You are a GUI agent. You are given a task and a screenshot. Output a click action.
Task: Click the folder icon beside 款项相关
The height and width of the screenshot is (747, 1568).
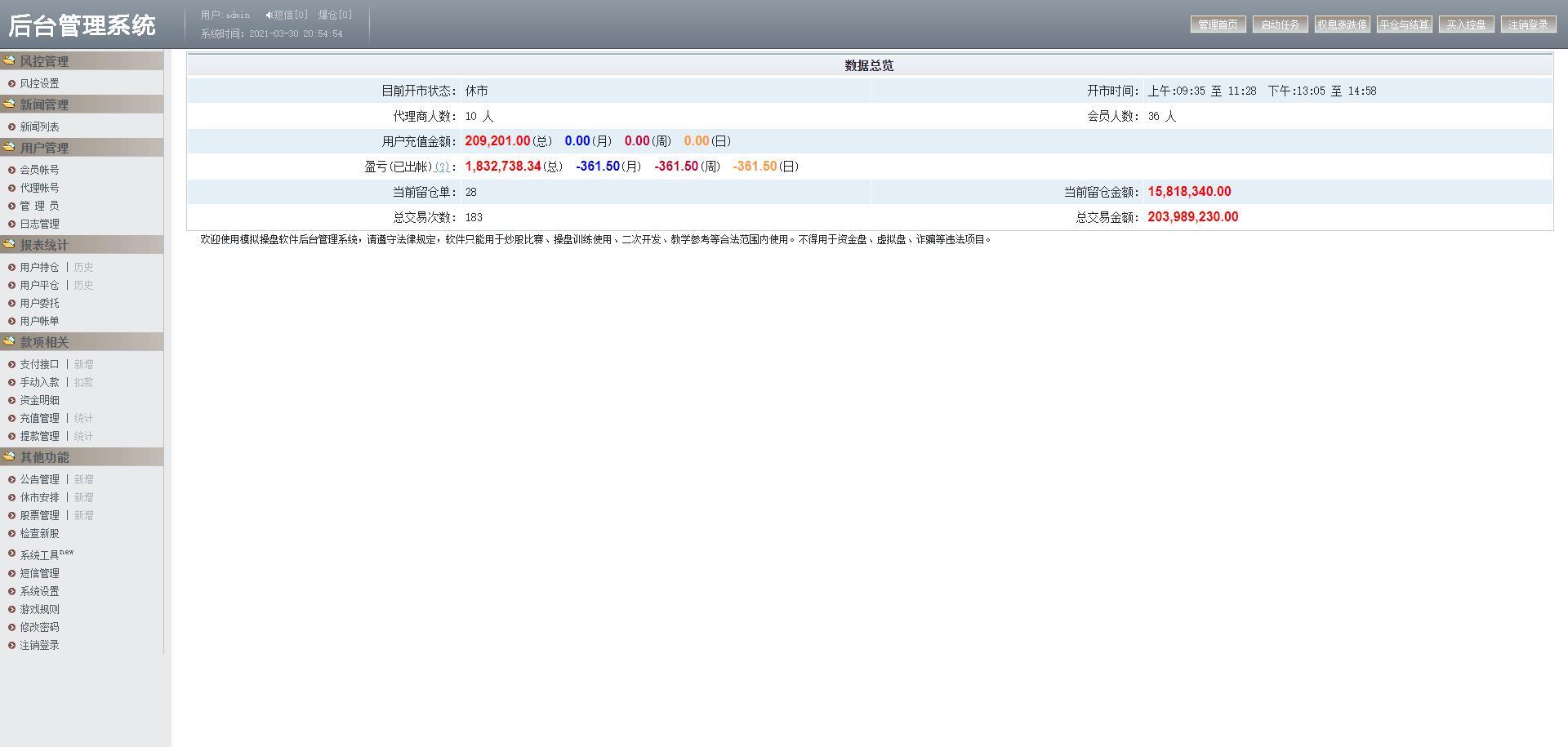point(9,340)
